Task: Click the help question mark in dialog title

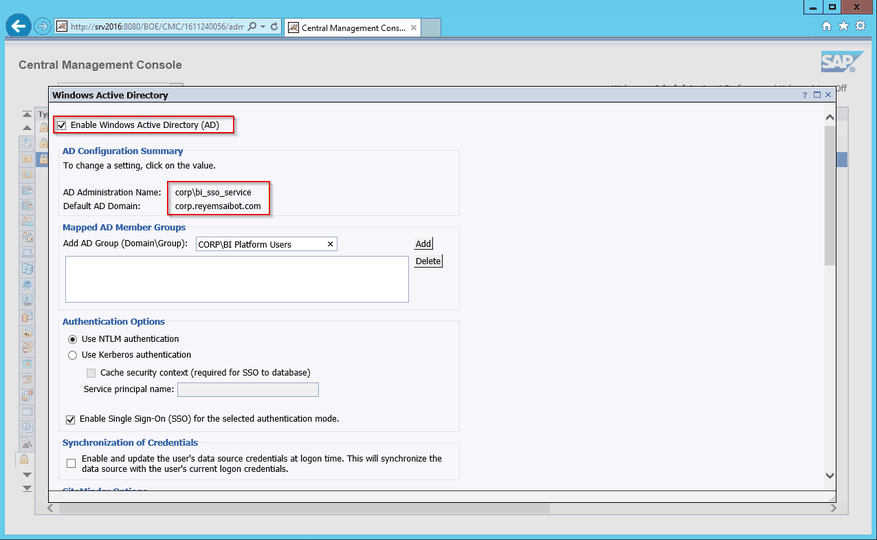Action: [805, 95]
